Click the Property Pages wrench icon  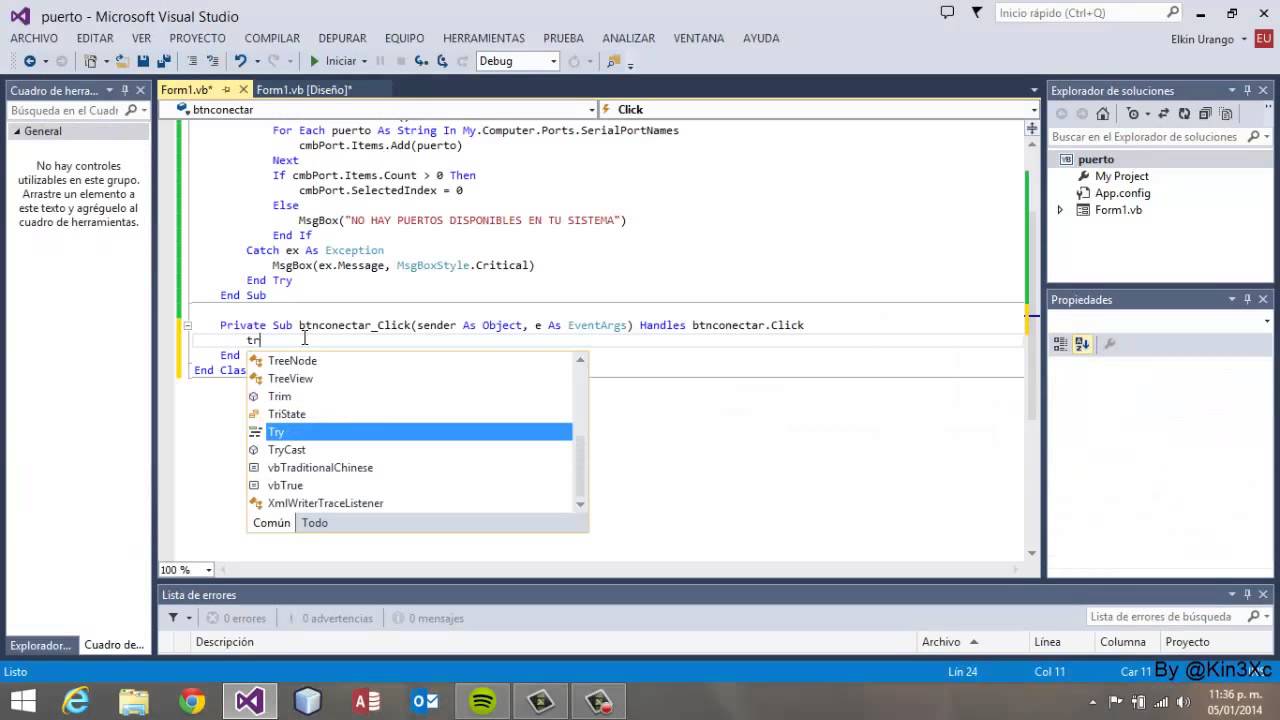[1109, 344]
